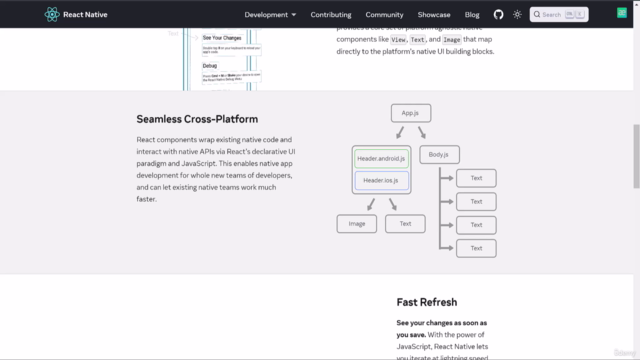
Task: Expand the Development dropdown menu
Action: click(x=270, y=15)
